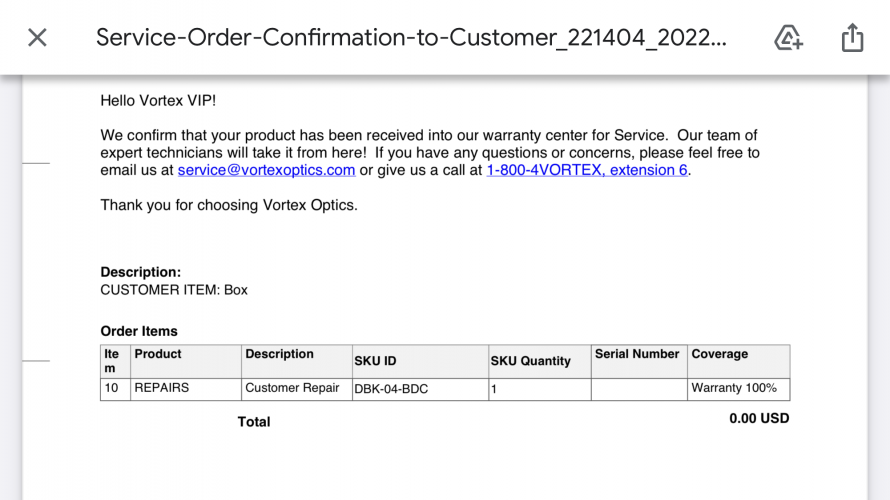Select the 0.00 USD total amount
890x500 pixels.
point(759,419)
